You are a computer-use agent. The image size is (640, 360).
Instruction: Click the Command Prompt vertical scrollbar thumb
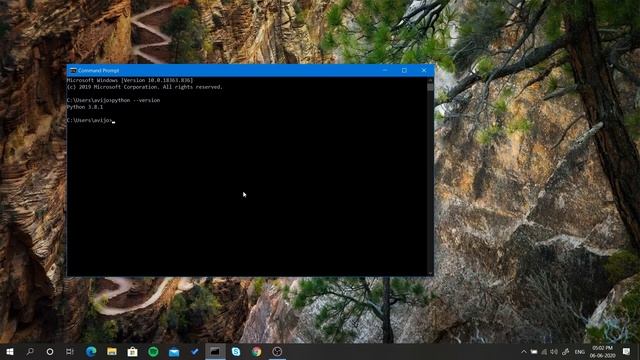(x=430, y=88)
